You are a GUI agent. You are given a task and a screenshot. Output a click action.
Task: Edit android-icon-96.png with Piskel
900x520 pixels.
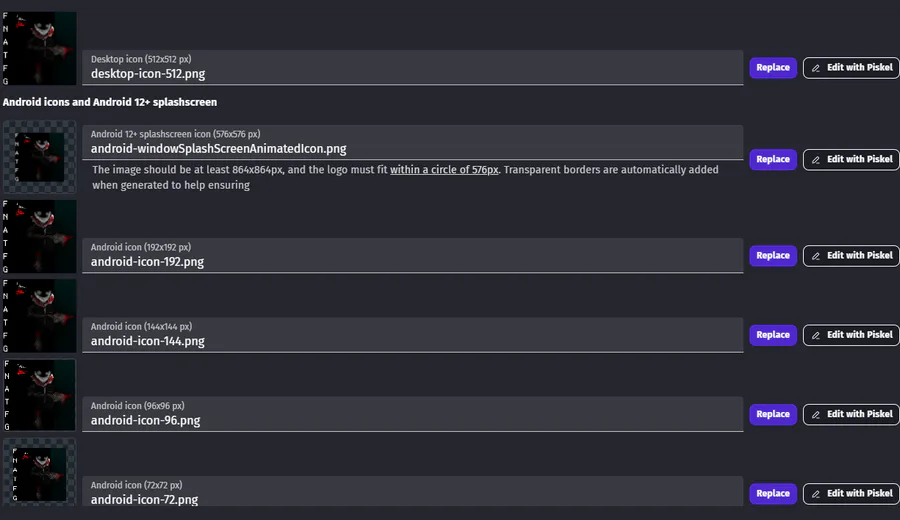(851, 414)
